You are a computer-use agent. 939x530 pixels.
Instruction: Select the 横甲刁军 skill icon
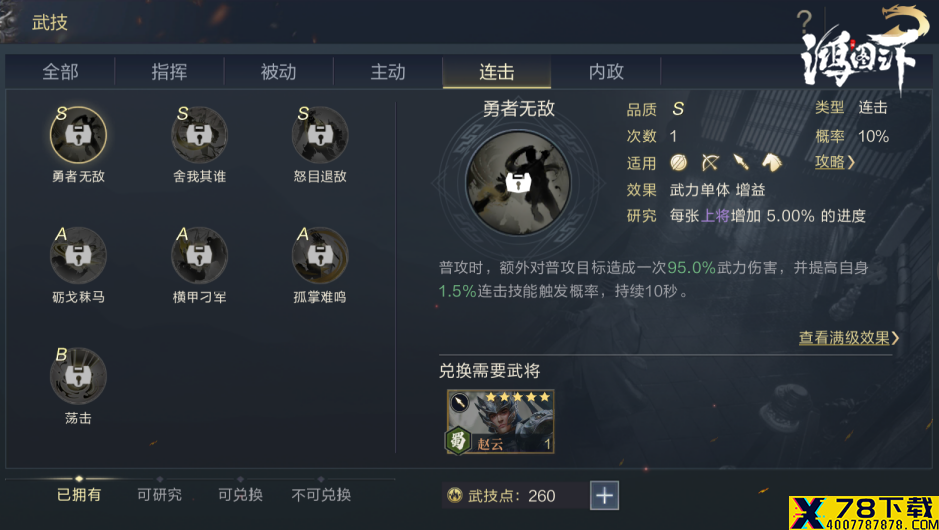(199, 256)
